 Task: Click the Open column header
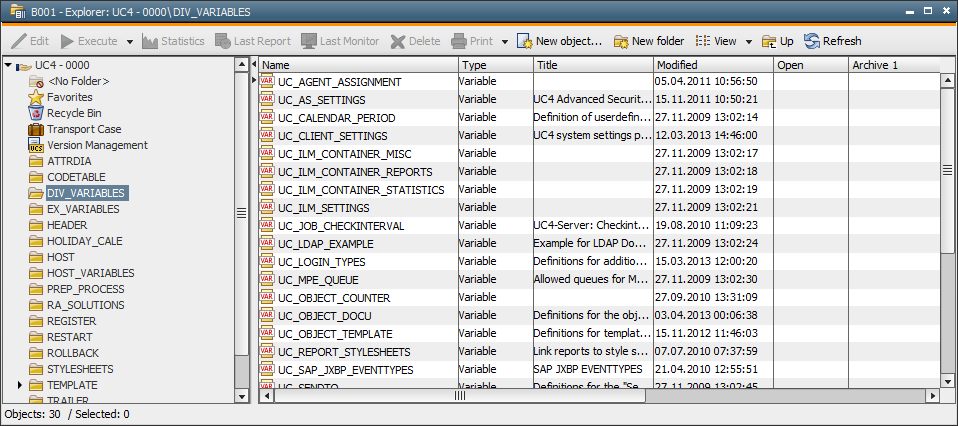(811, 65)
